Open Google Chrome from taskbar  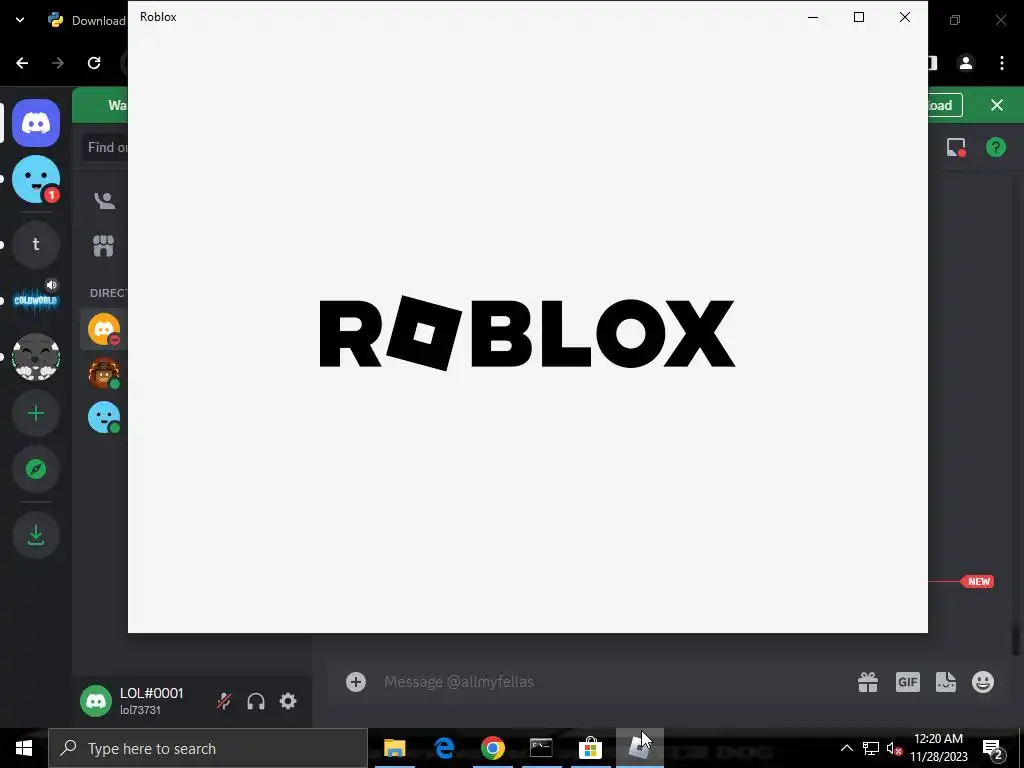click(493, 748)
